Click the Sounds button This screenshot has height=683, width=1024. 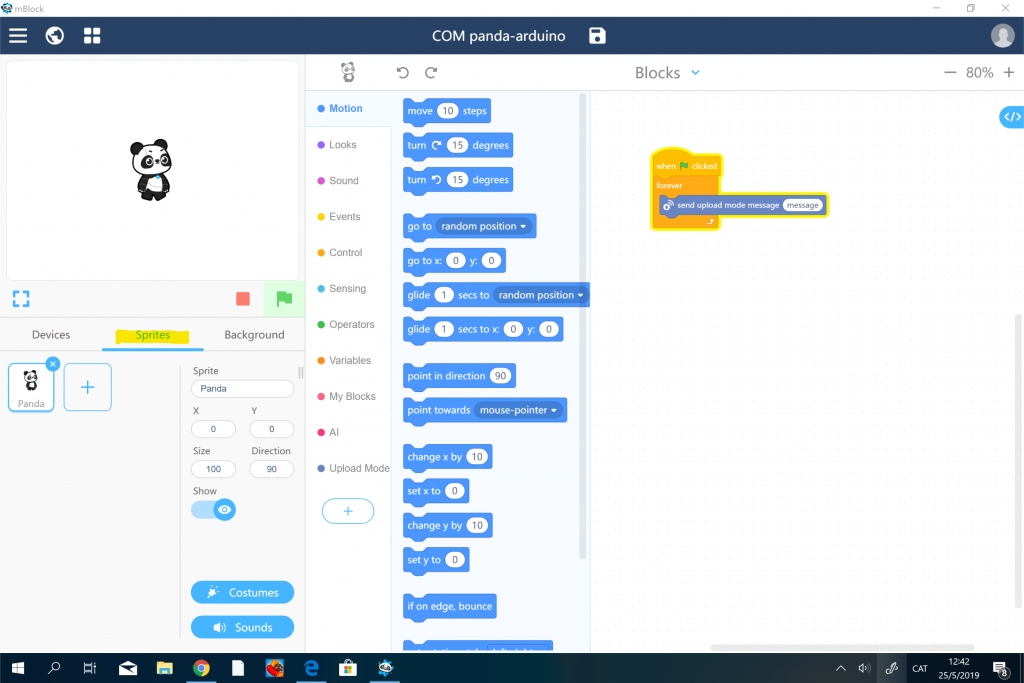(242, 627)
